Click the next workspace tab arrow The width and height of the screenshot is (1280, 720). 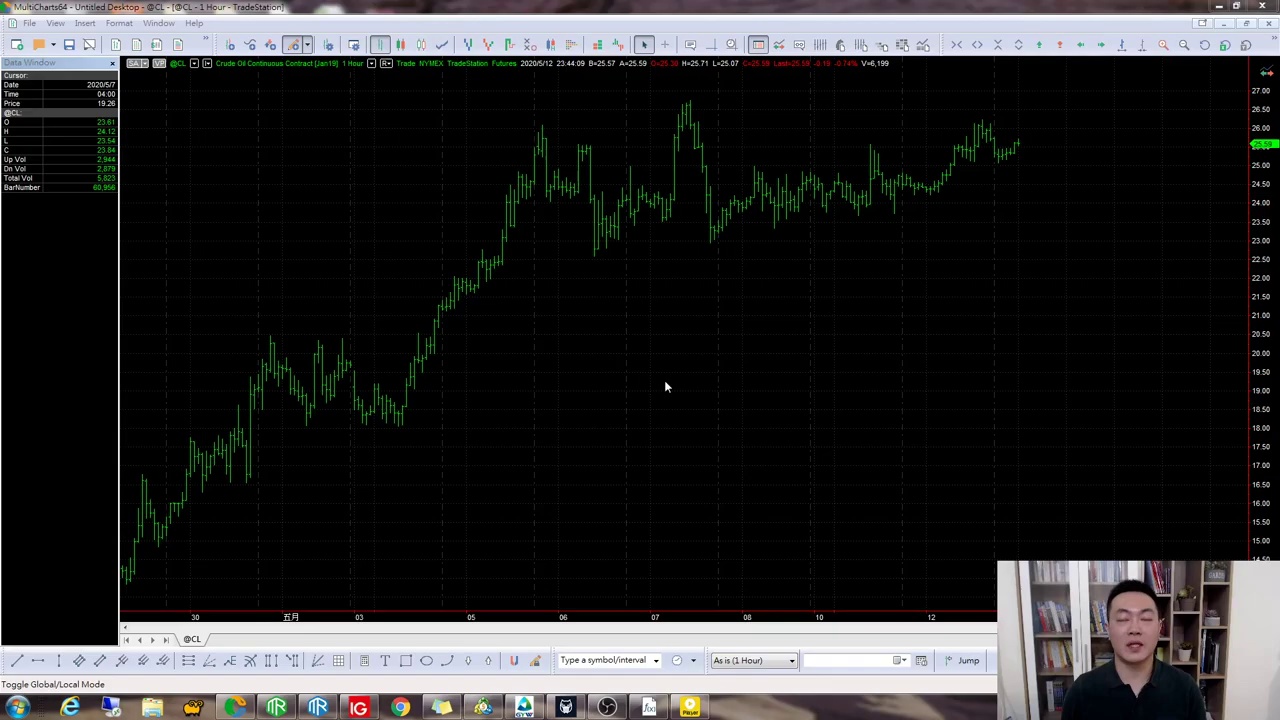(153, 640)
